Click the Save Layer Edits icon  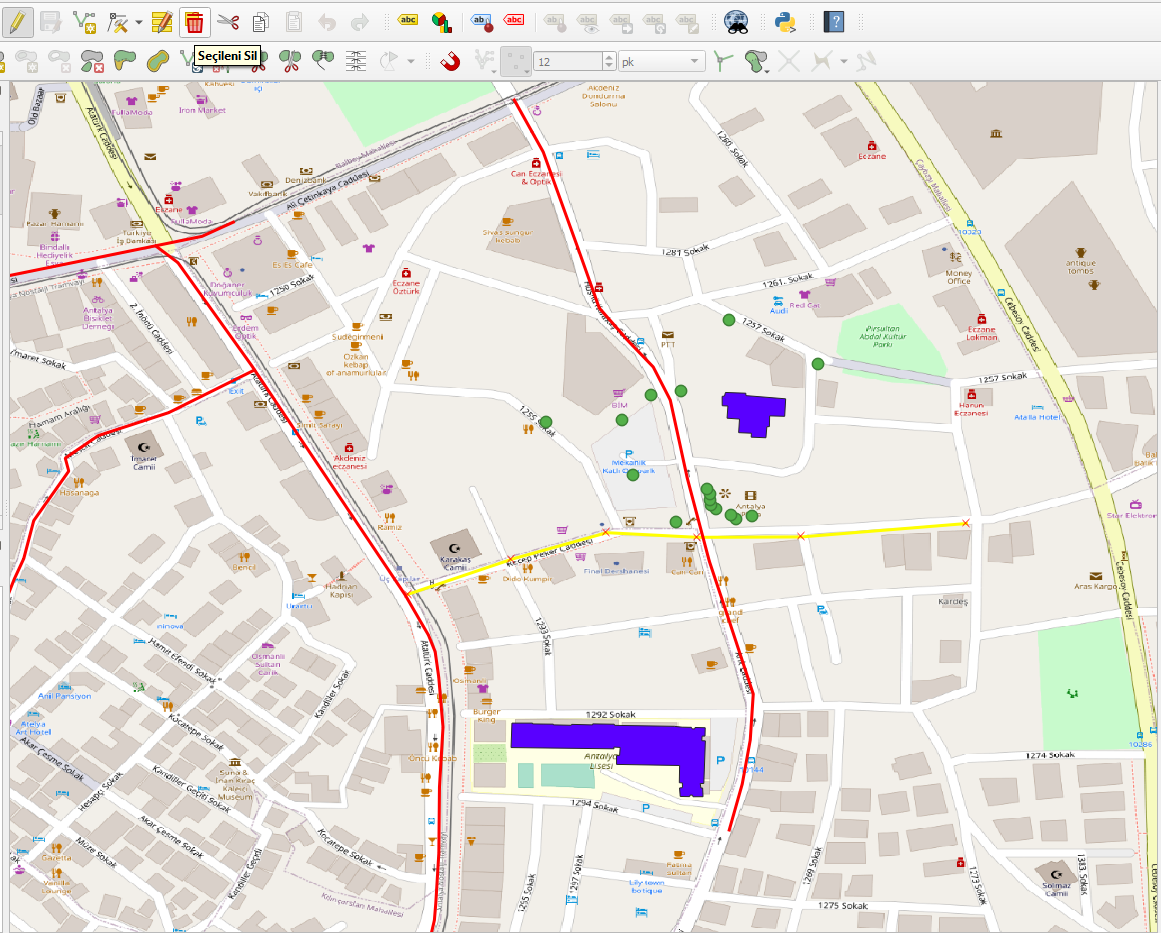pyautogui.click(x=50, y=22)
